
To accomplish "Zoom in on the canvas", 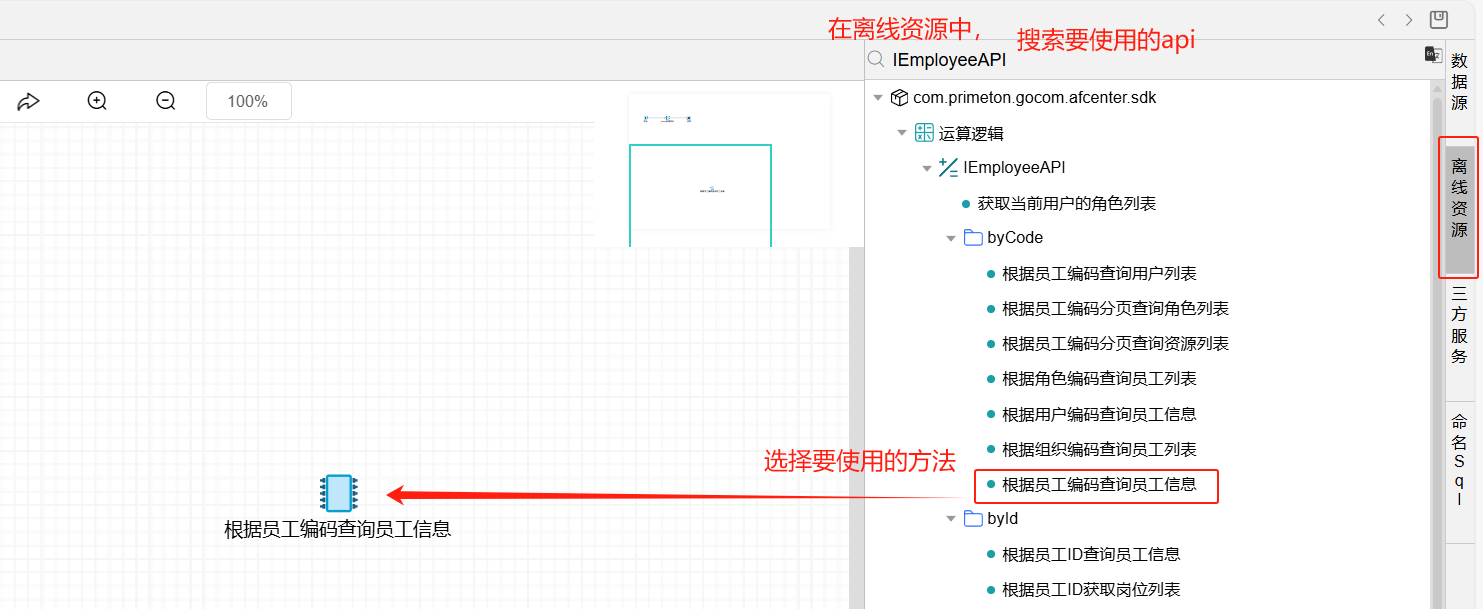I will pyautogui.click(x=97, y=101).
